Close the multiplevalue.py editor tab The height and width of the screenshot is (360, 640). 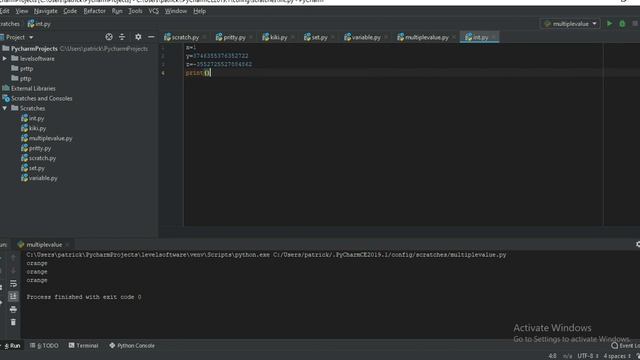coord(453,38)
